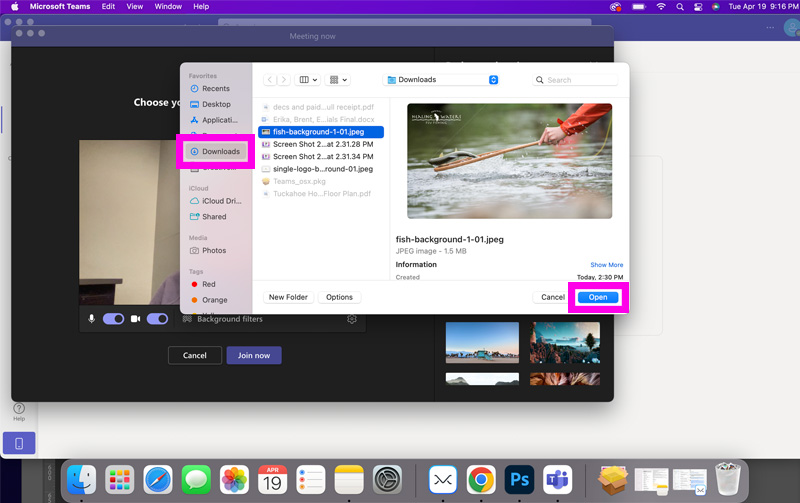
Task: Select the beach background thumbnail
Action: [482, 342]
